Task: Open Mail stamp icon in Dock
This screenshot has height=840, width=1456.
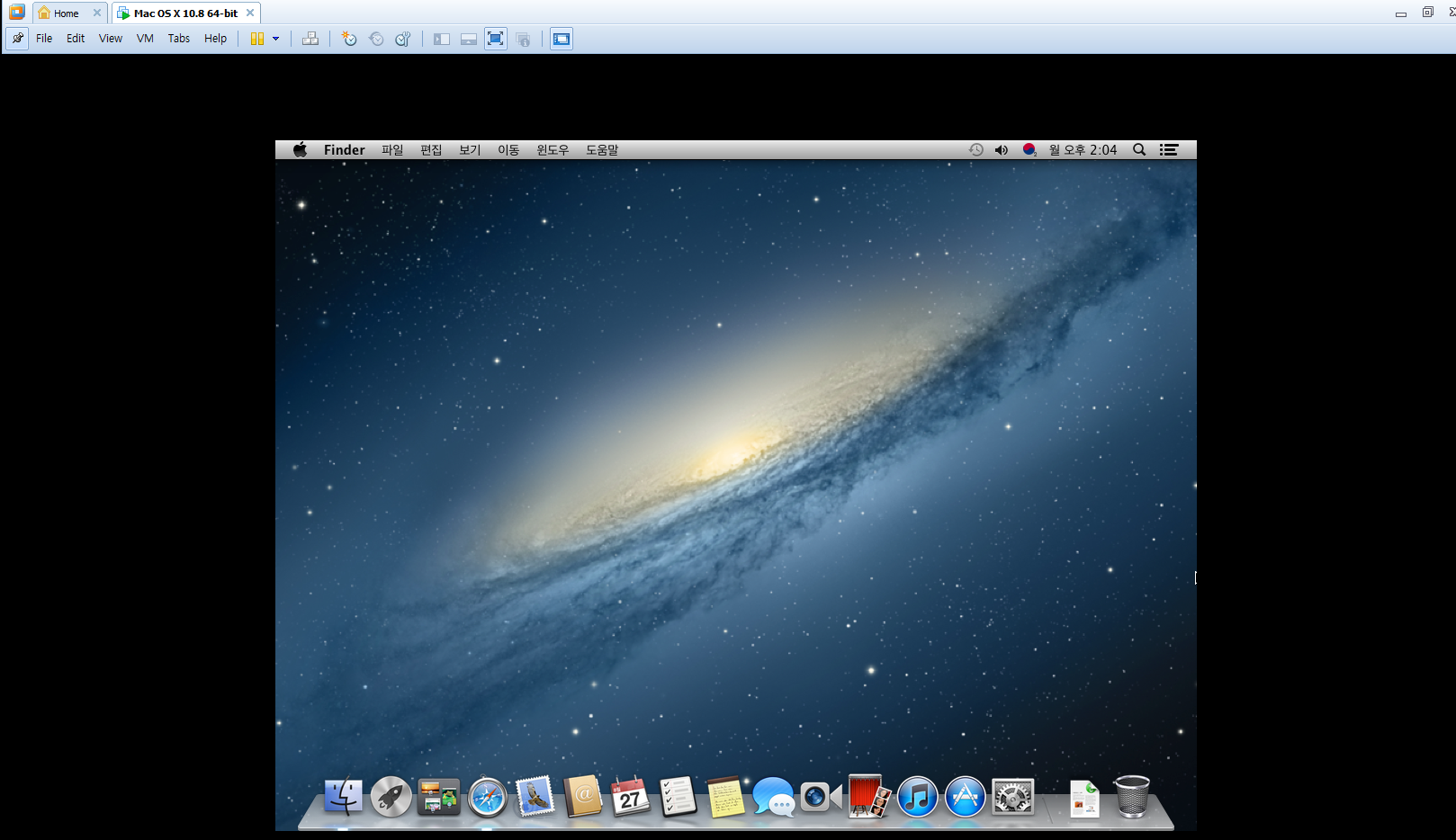Action: pos(535,797)
